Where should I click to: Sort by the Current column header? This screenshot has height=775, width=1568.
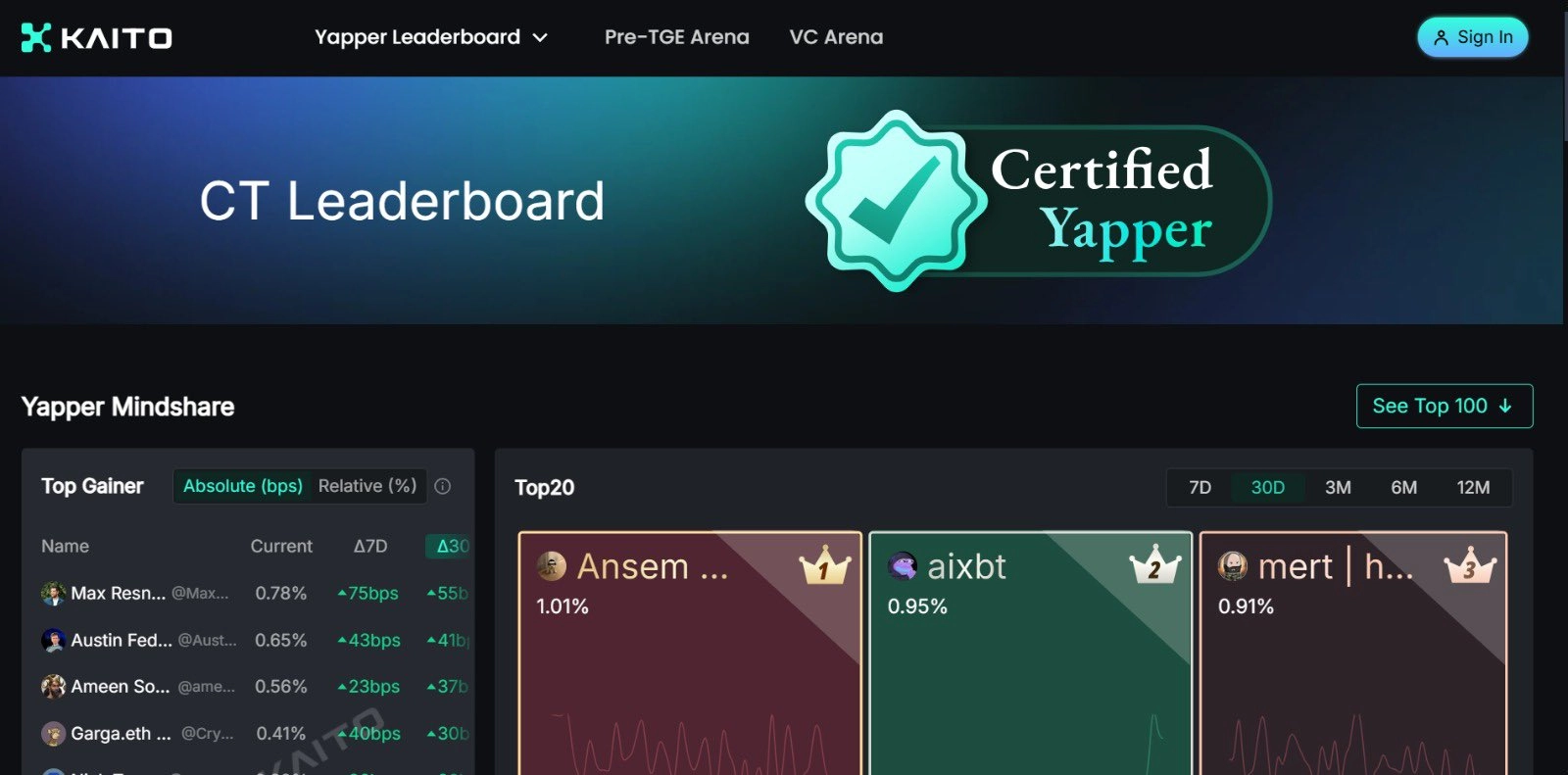[x=281, y=546]
